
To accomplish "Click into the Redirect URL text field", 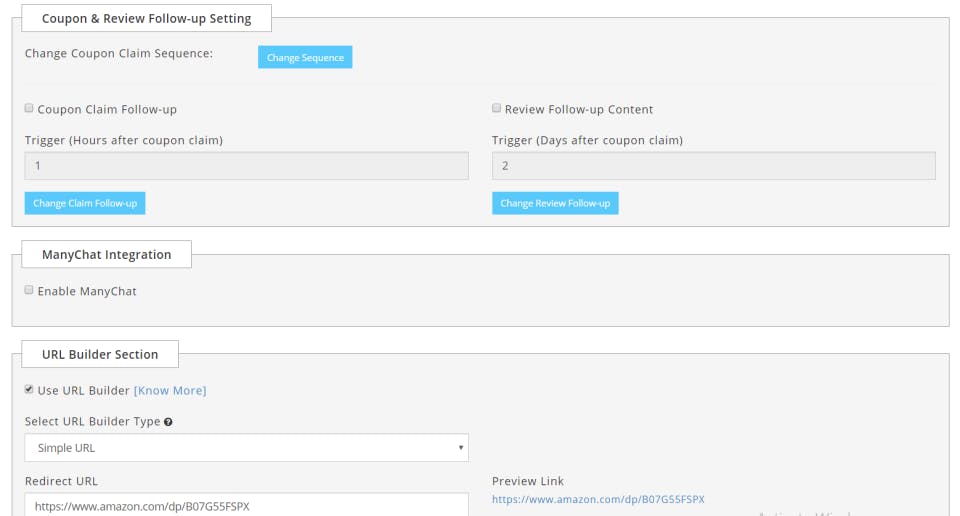I will (246, 506).
